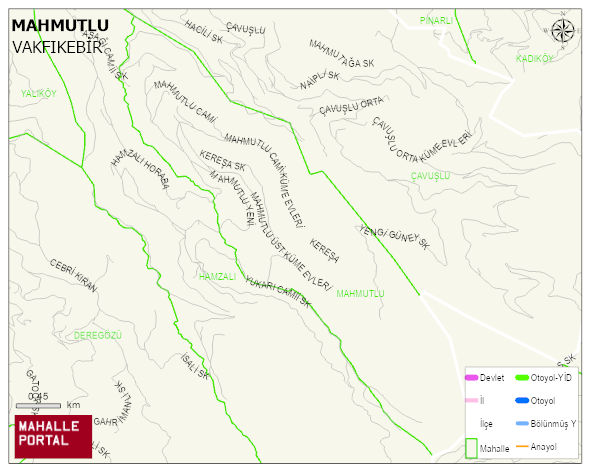Click the MAHMUTLU YENİ street label

tap(233, 198)
